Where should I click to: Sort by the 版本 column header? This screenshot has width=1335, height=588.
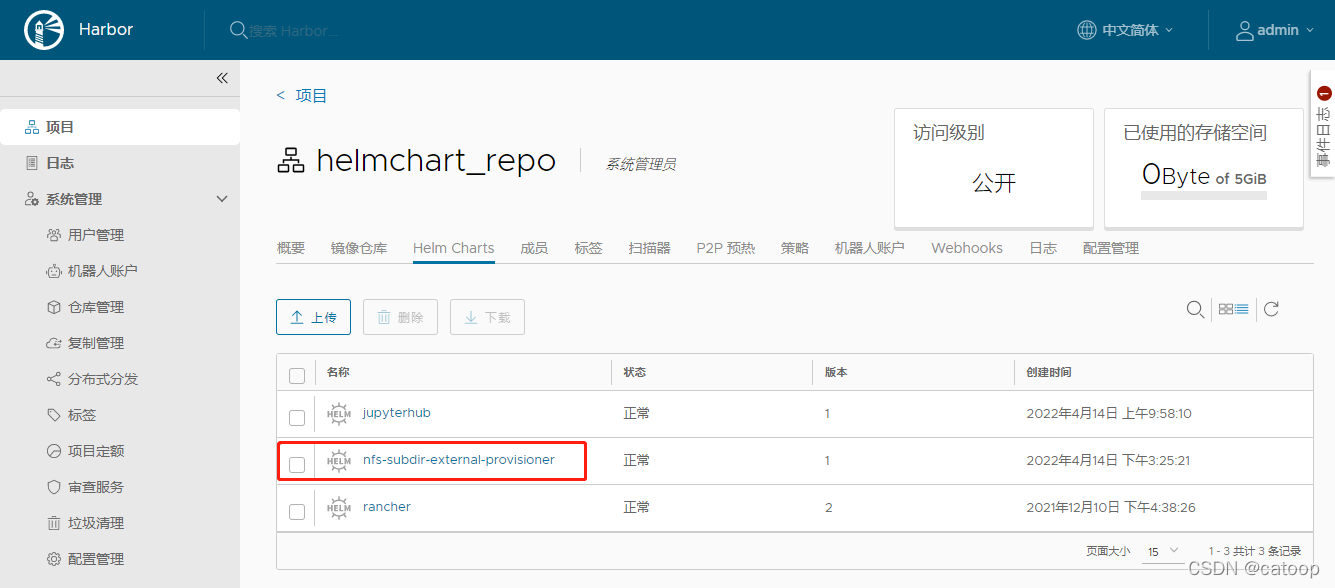click(836, 372)
